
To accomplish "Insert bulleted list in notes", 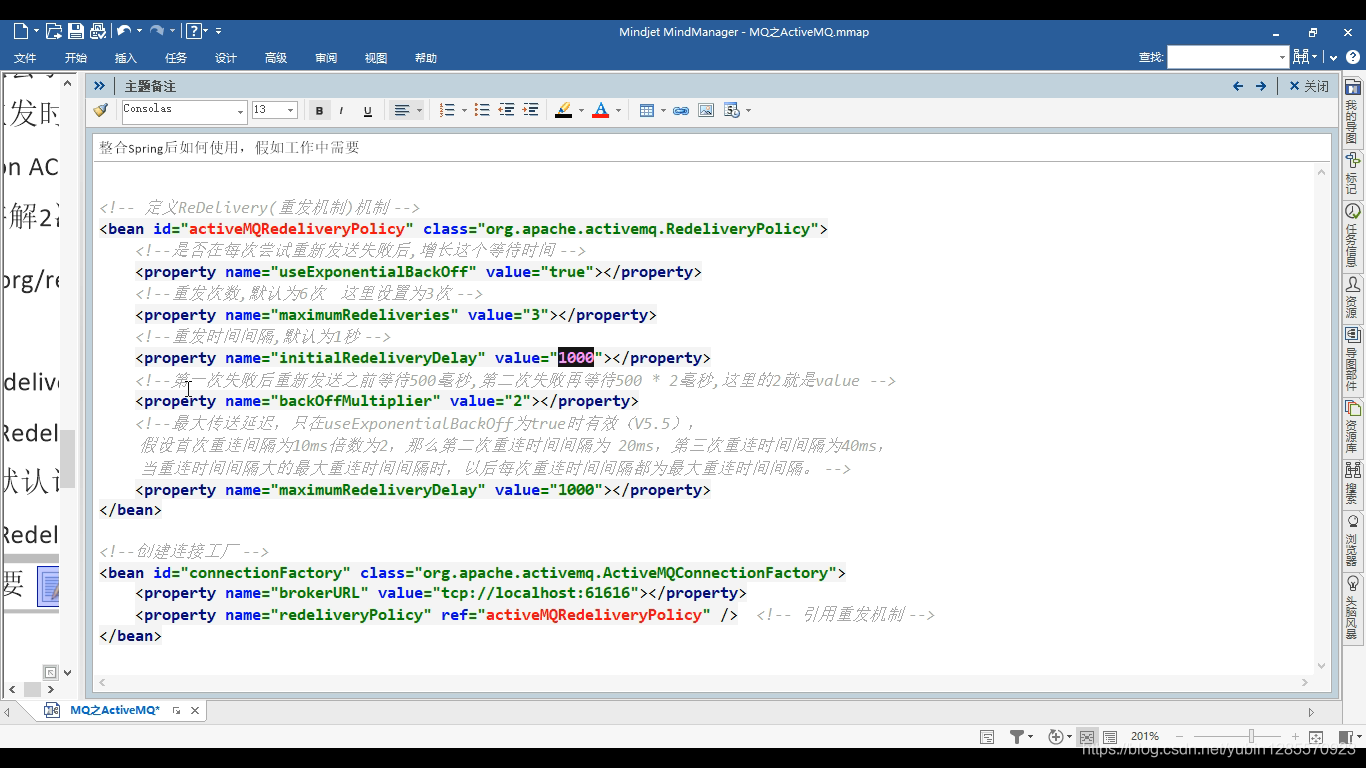I will [x=482, y=110].
